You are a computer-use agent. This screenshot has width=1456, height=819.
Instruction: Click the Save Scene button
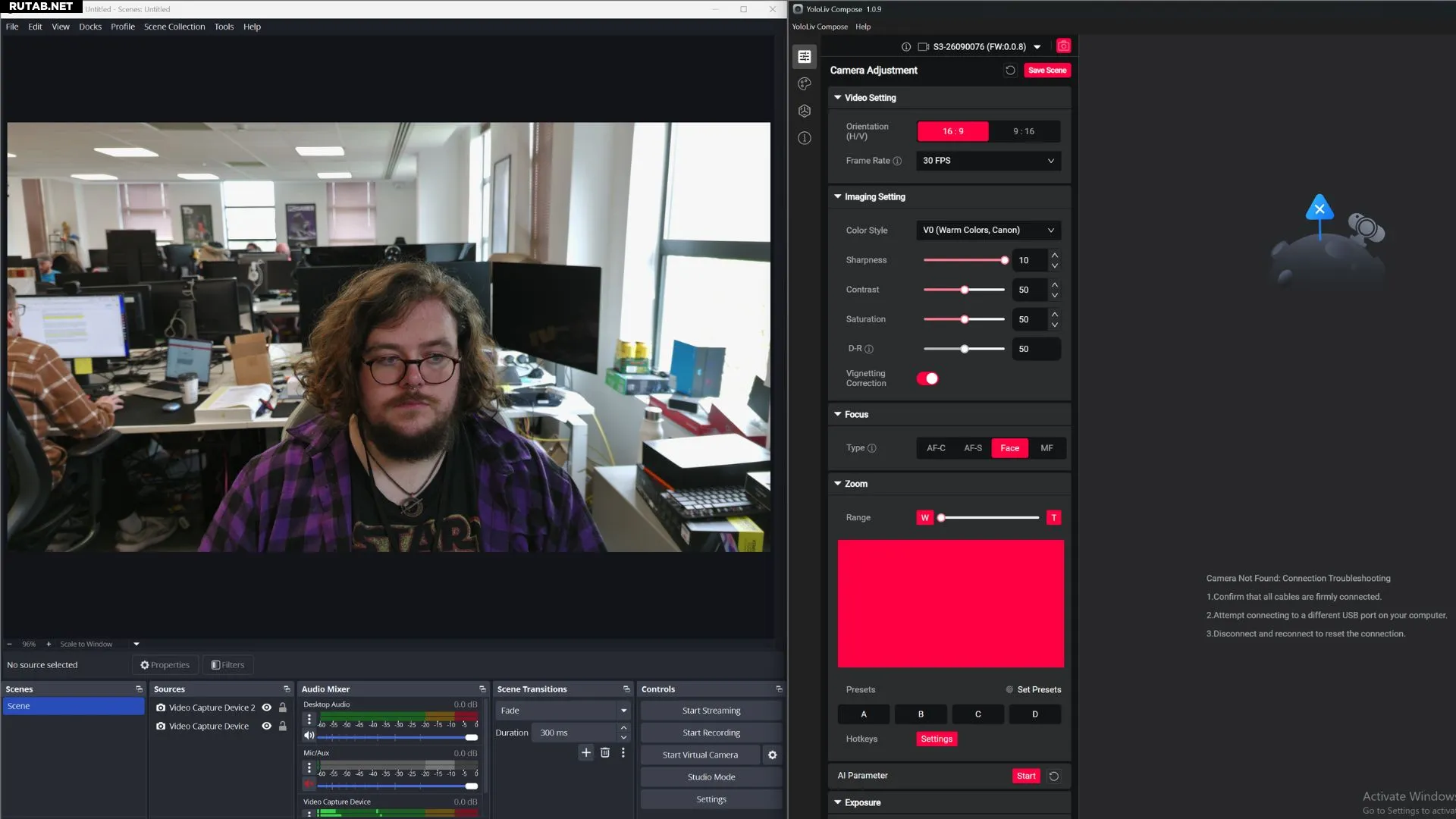tap(1046, 71)
